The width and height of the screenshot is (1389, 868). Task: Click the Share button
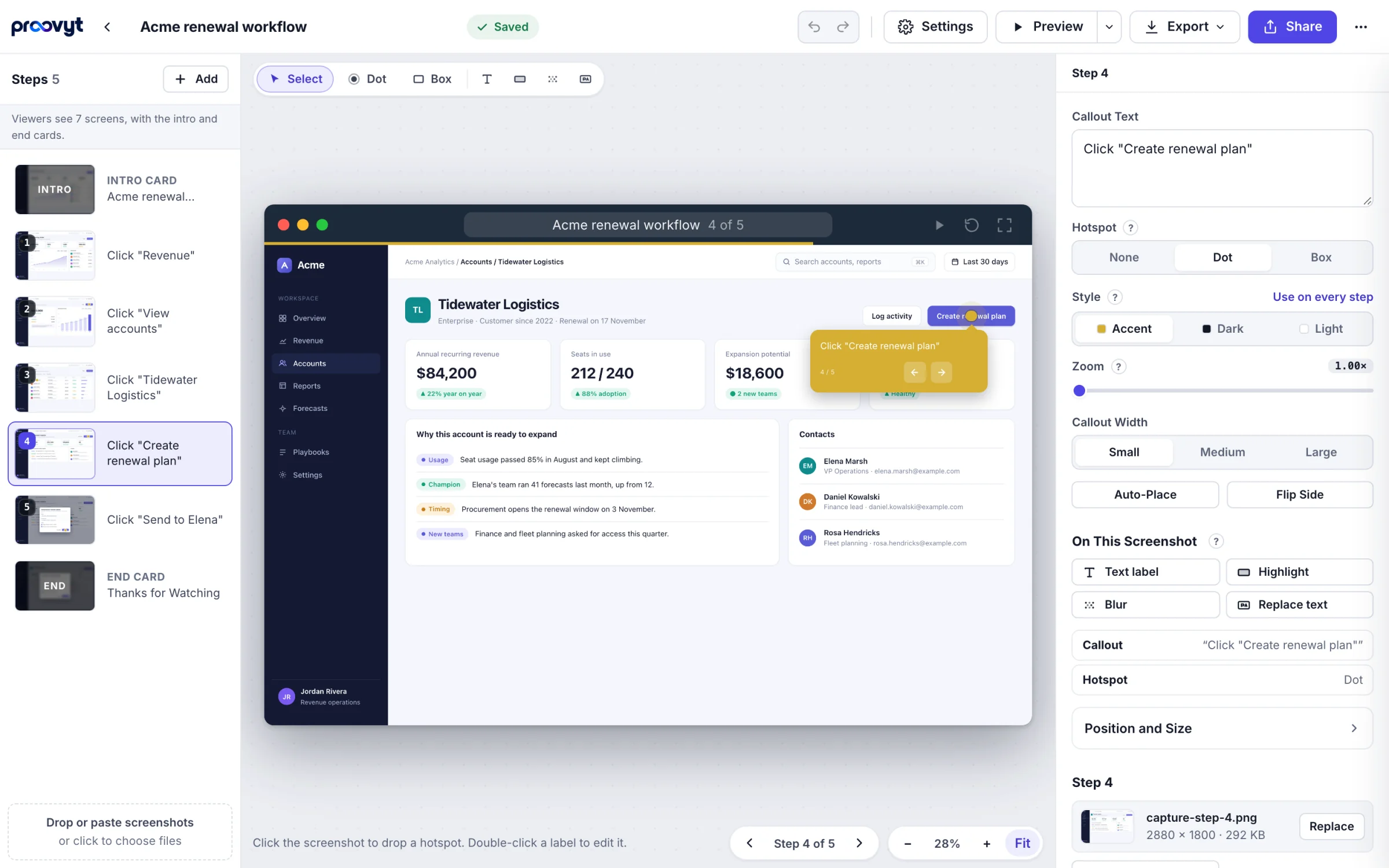coord(1292,27)
